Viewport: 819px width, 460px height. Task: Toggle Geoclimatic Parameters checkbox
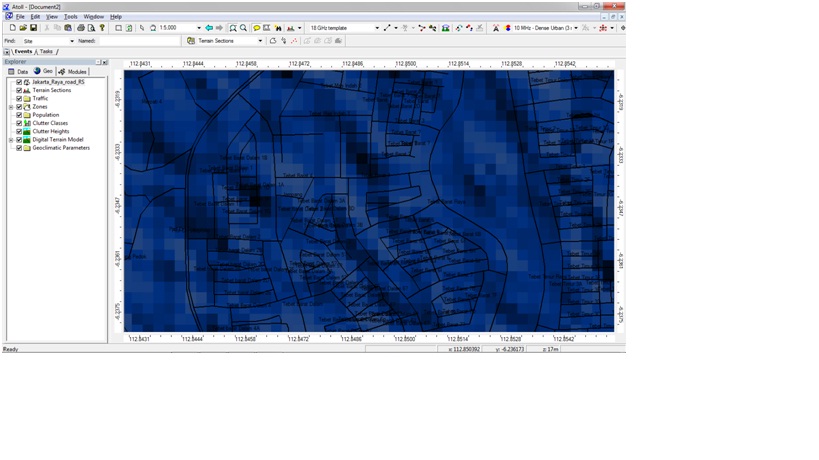click(19, 148)
